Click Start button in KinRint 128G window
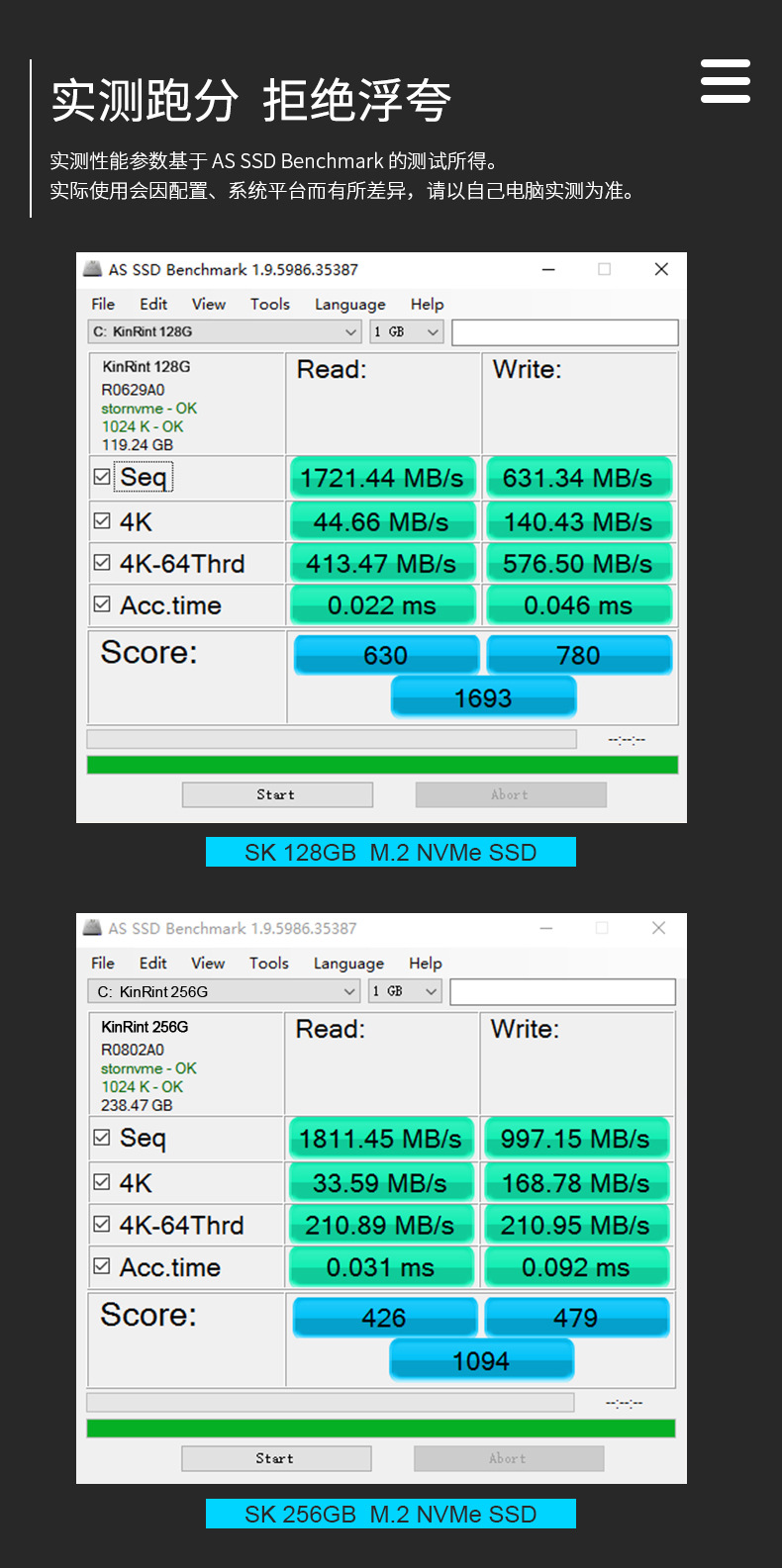 tap(277, 794)
